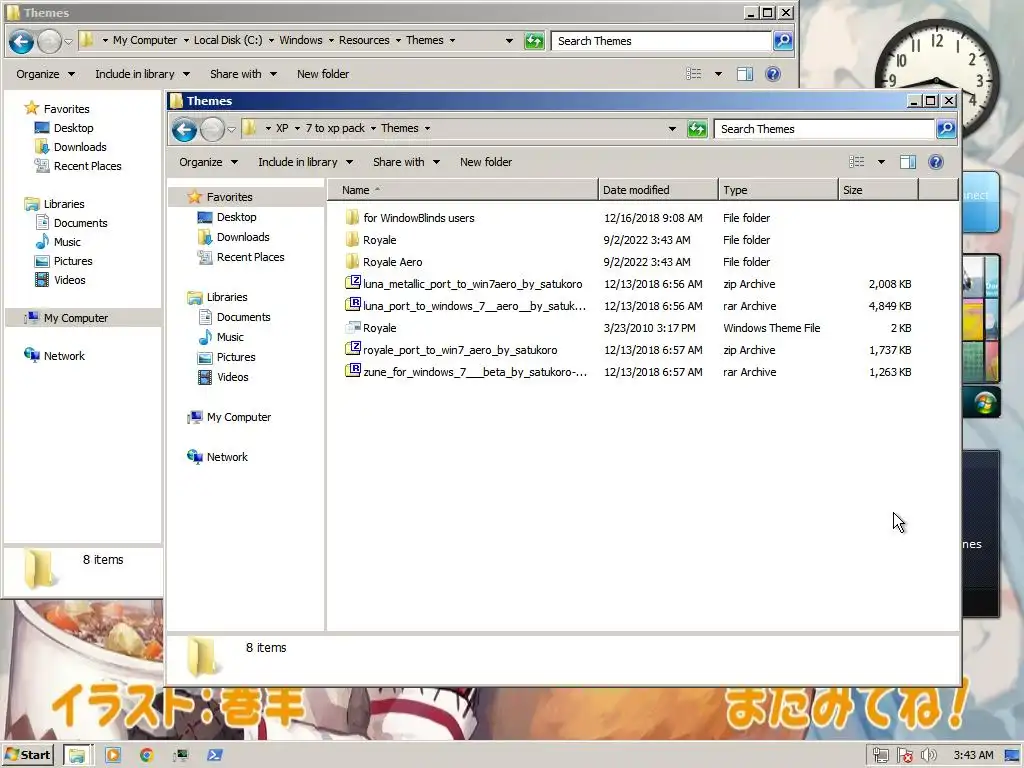This screenshot has height=768, width=1024.
Task: Open view options dropdown in rear window
Action: [718, 74]
